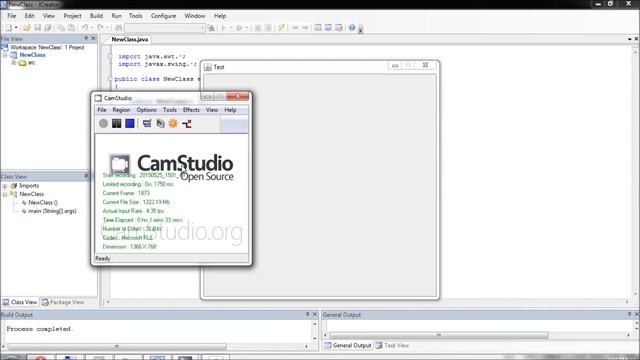
Task: Expand the src folder node
Action: [x=13, y=63]
